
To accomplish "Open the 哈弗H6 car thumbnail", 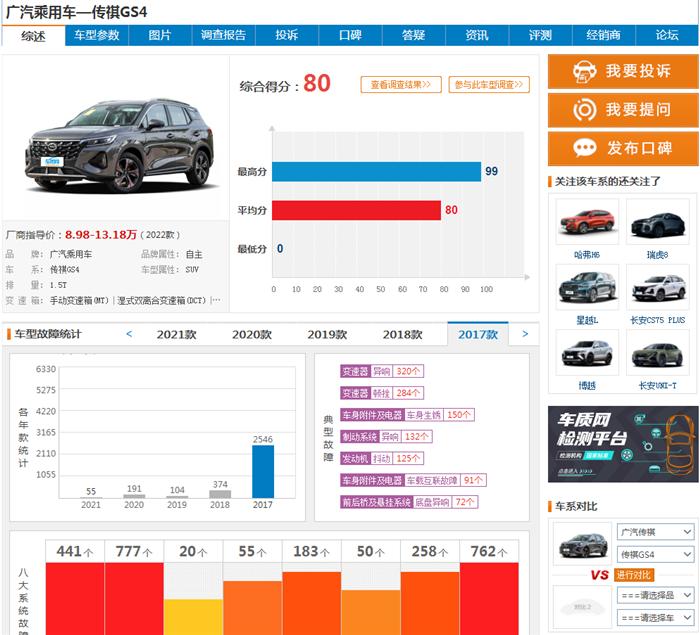I will coord(587,222).
